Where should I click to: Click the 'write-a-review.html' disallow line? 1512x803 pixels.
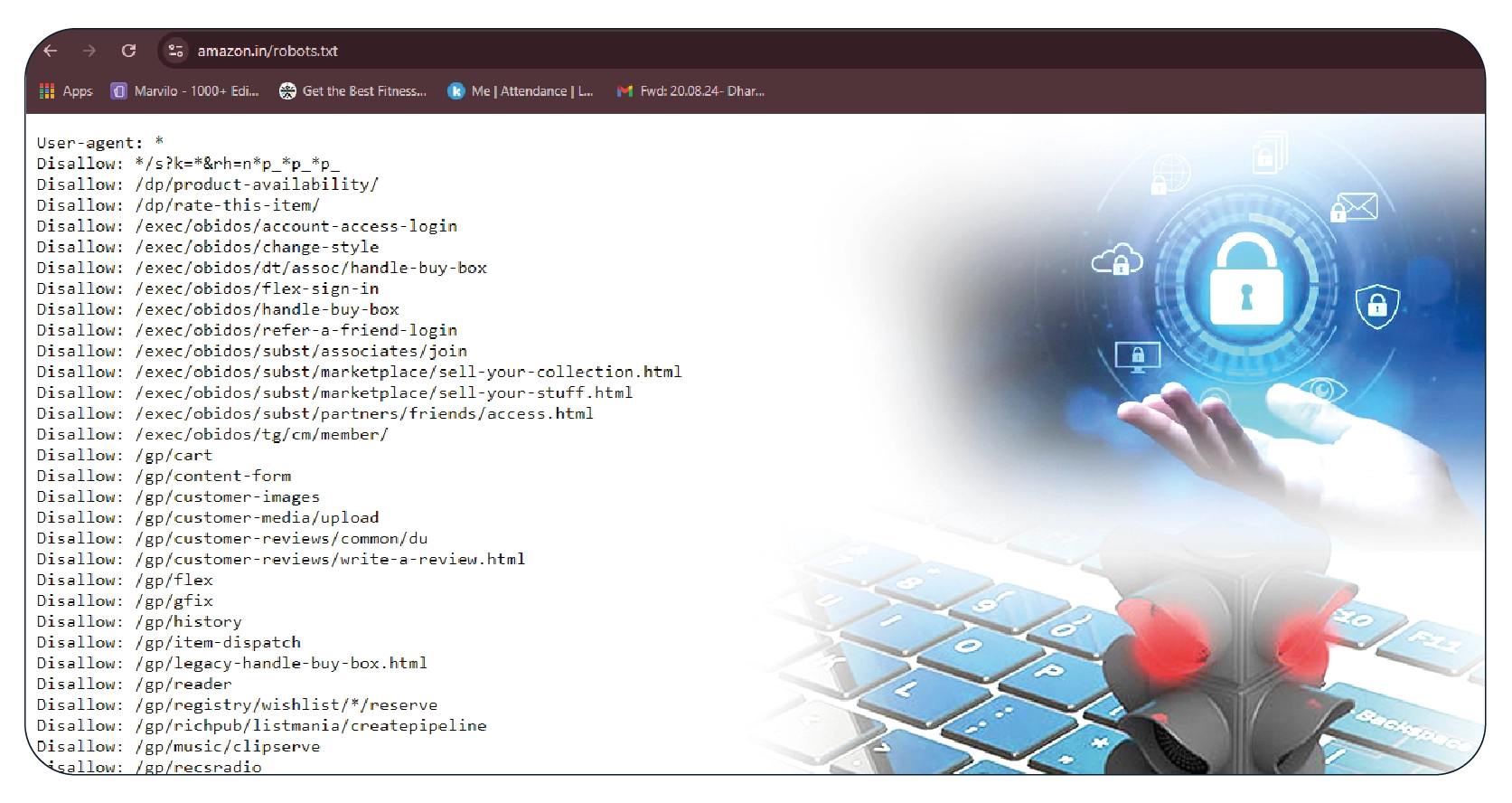(x=281, y=559)
